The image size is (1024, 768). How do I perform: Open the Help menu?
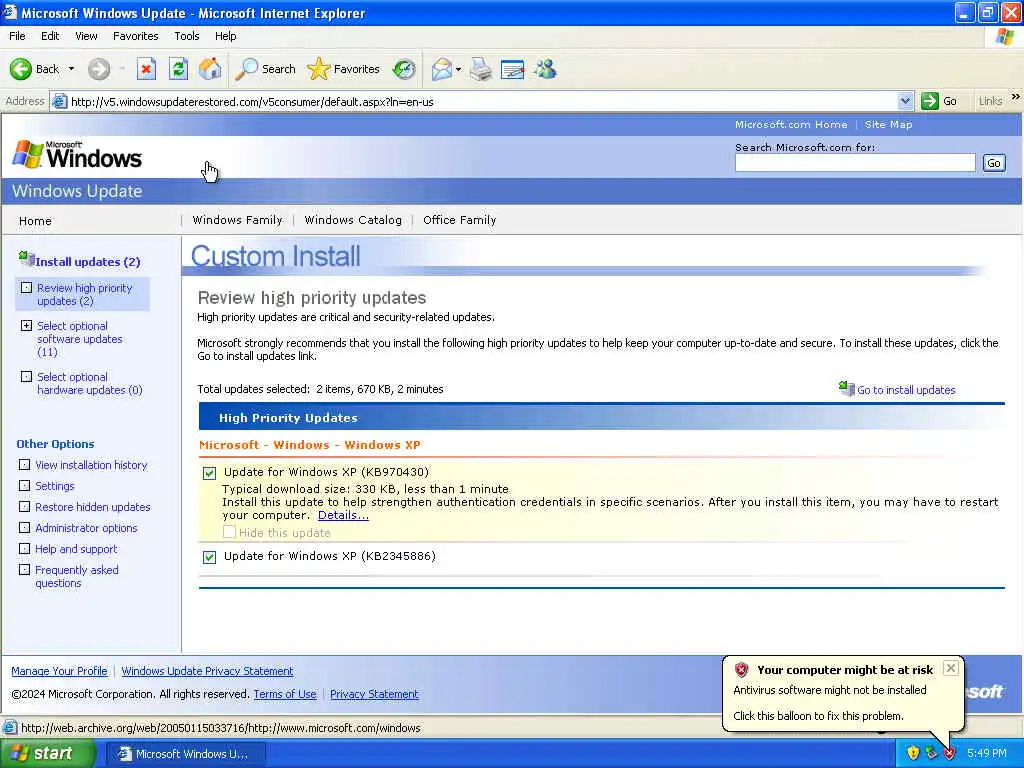click(x=225, y=36)
